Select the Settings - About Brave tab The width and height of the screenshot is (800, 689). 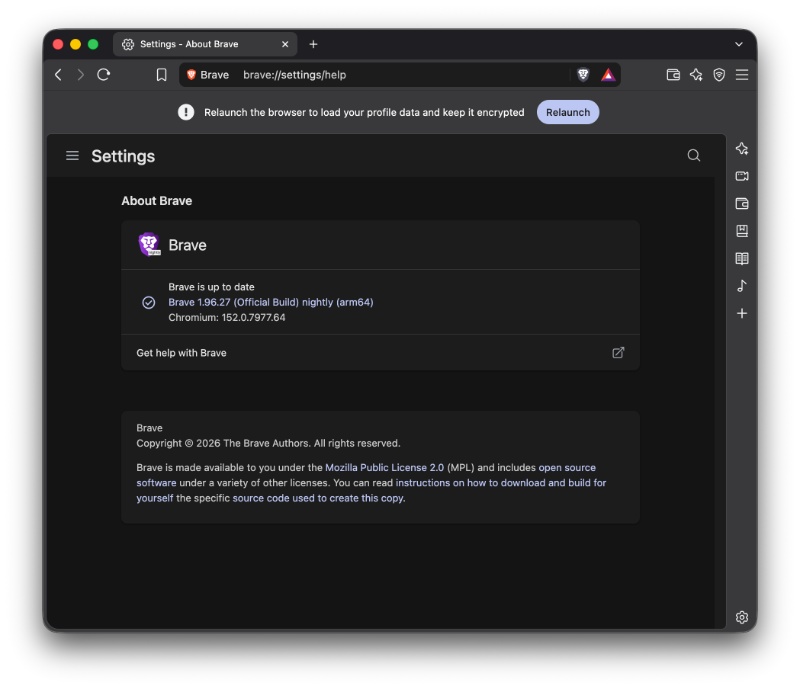click(x=205, y=44)
